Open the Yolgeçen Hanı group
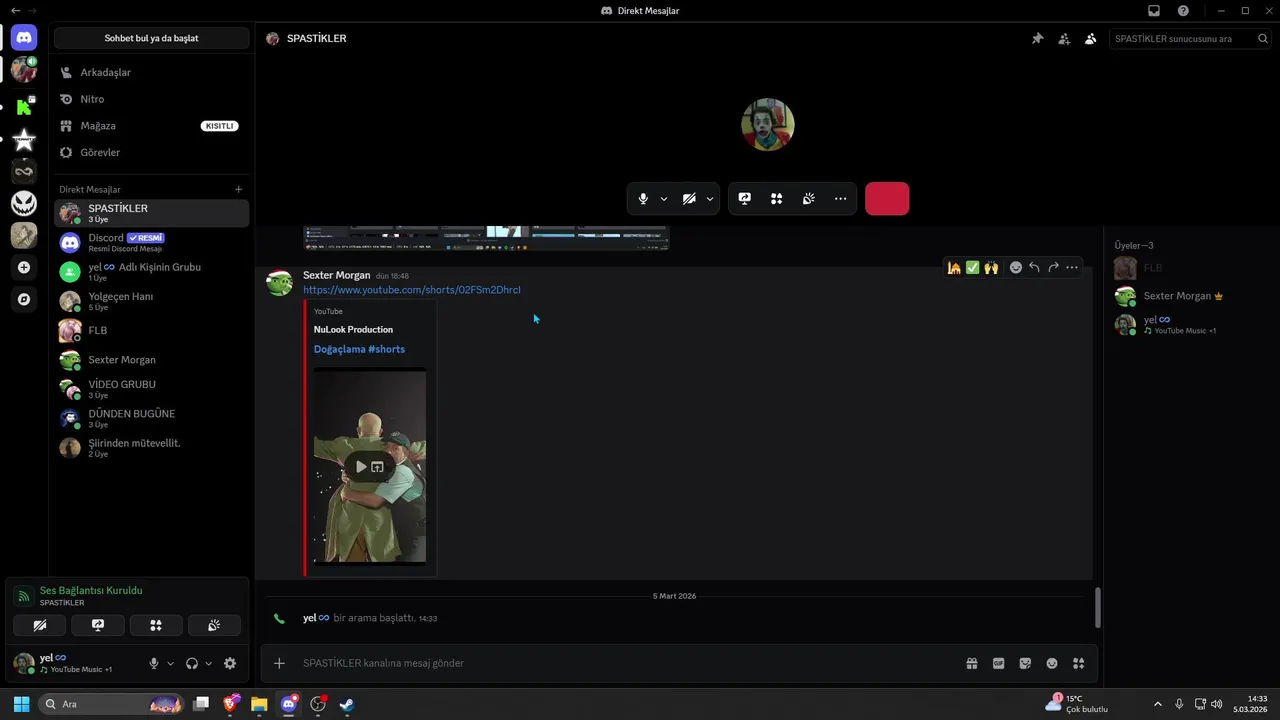1280x720 pixels. click(x=151, y=301)
